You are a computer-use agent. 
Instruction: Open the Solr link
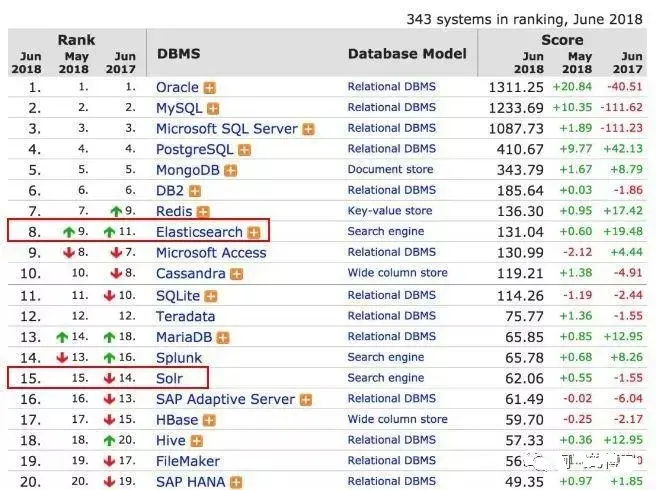click(x=169, y=379)
